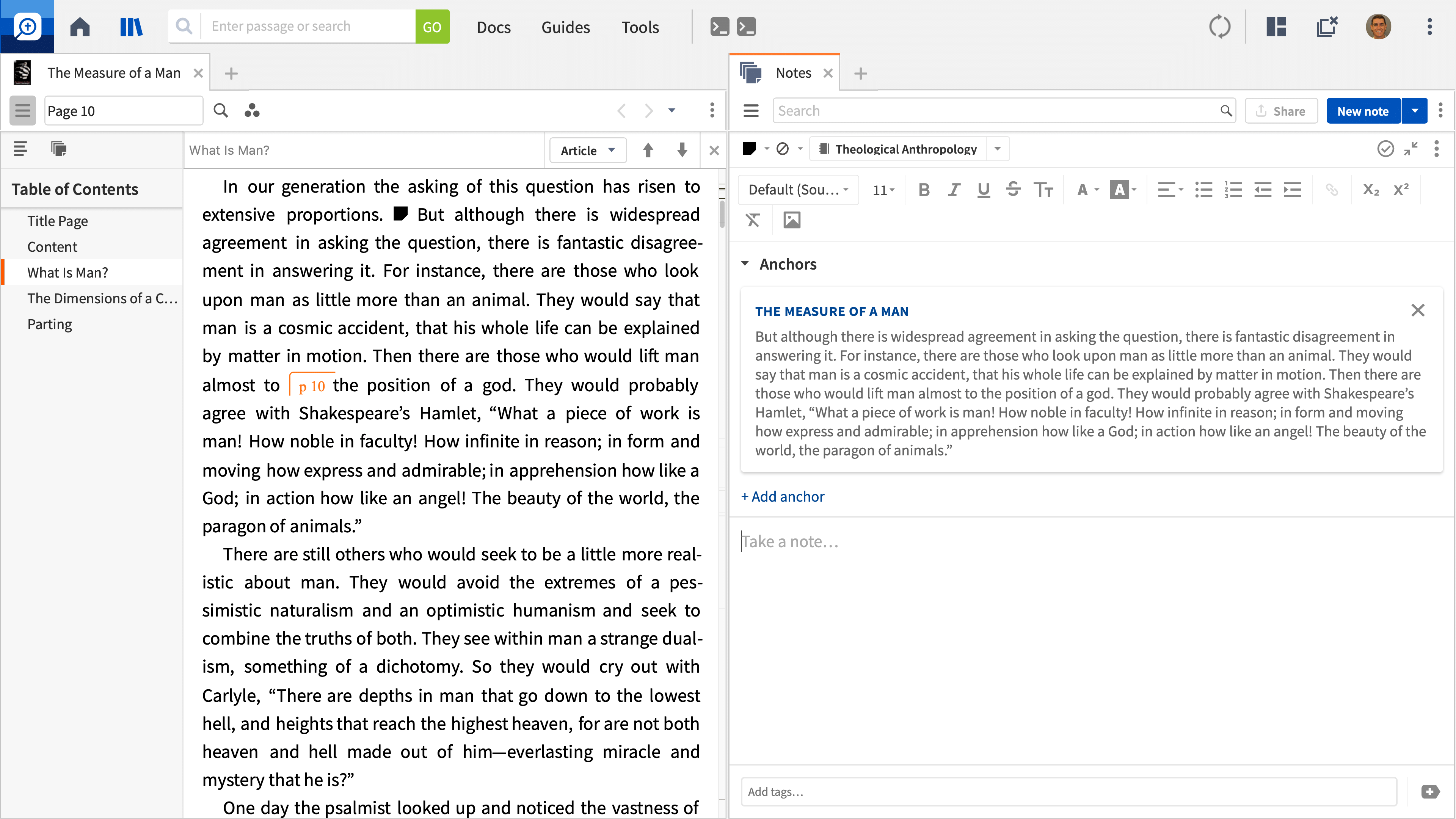Open What Is Man? contents entry
Viewport: 1456px width, 819px height.
coord(67,273)
